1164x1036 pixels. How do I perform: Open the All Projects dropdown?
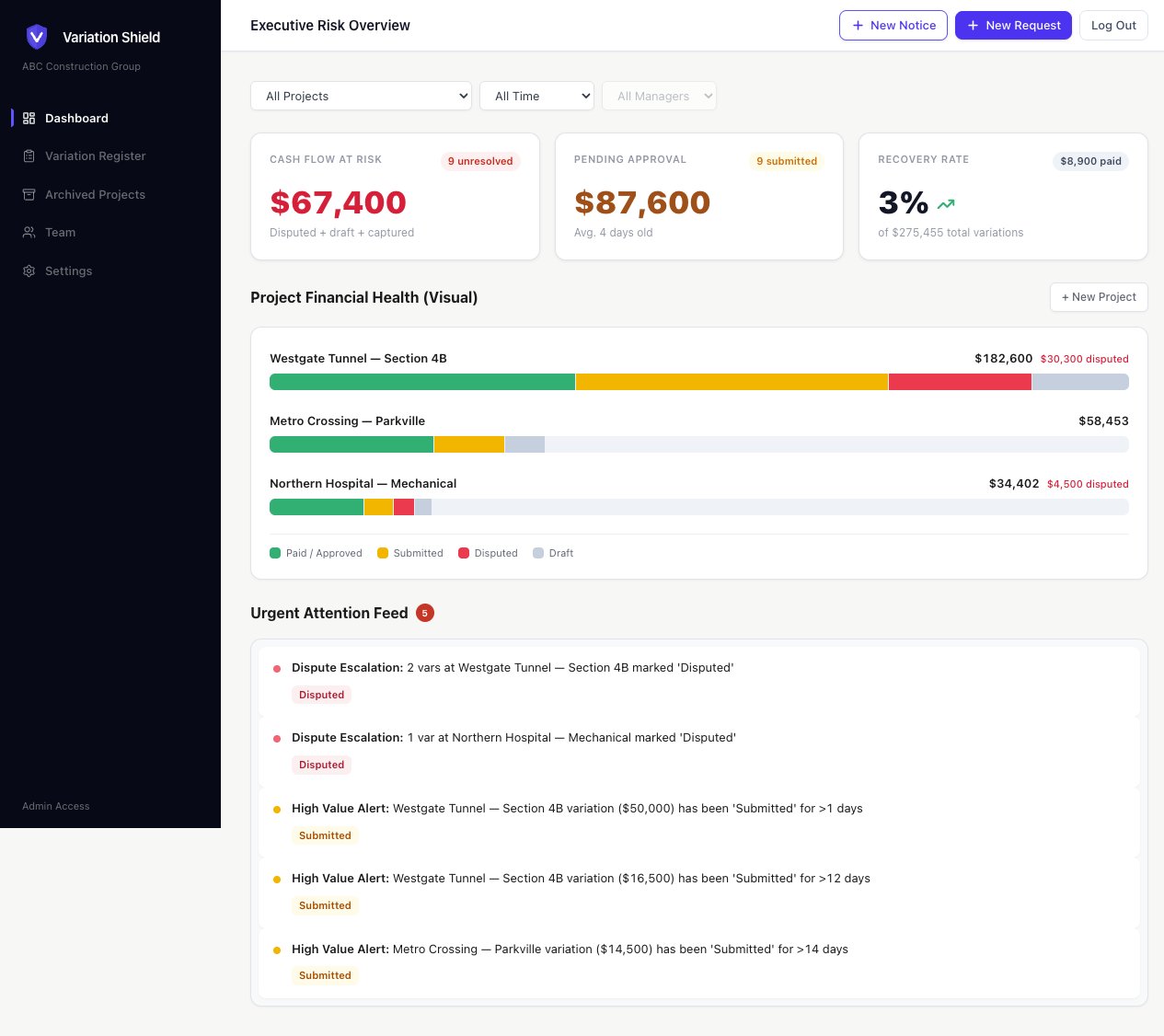point(361,96)
